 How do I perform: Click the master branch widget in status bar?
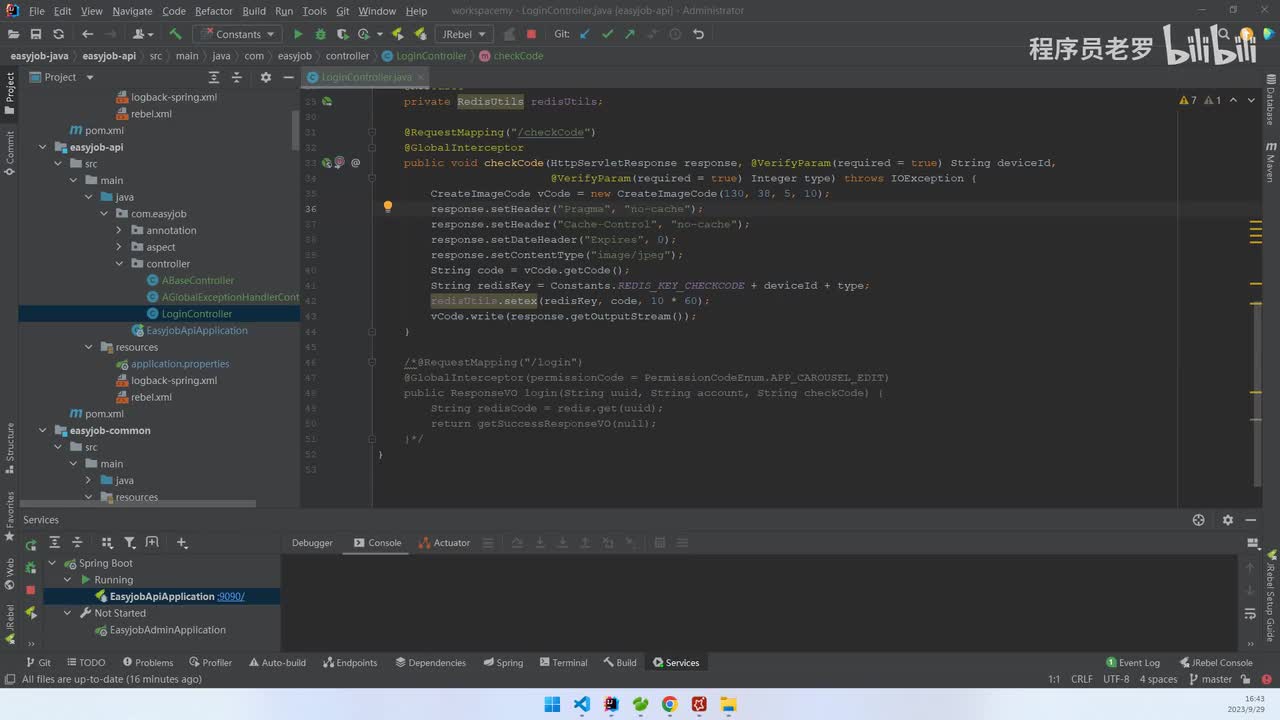click(x=1210, y=679)
